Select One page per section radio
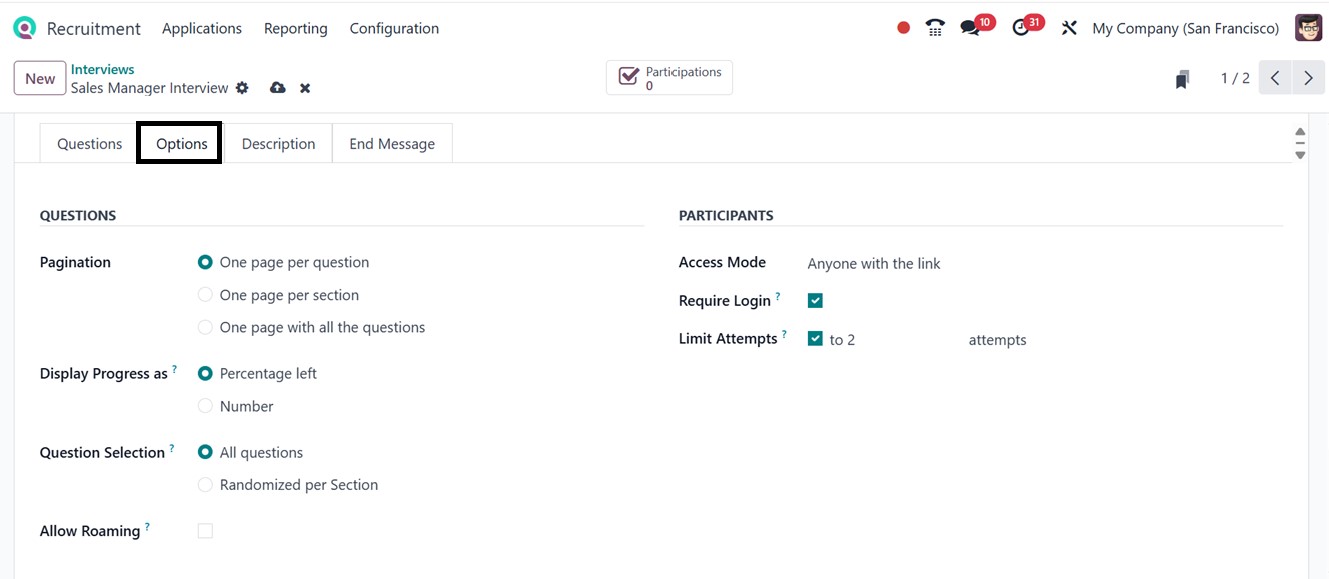 (205, 295)
